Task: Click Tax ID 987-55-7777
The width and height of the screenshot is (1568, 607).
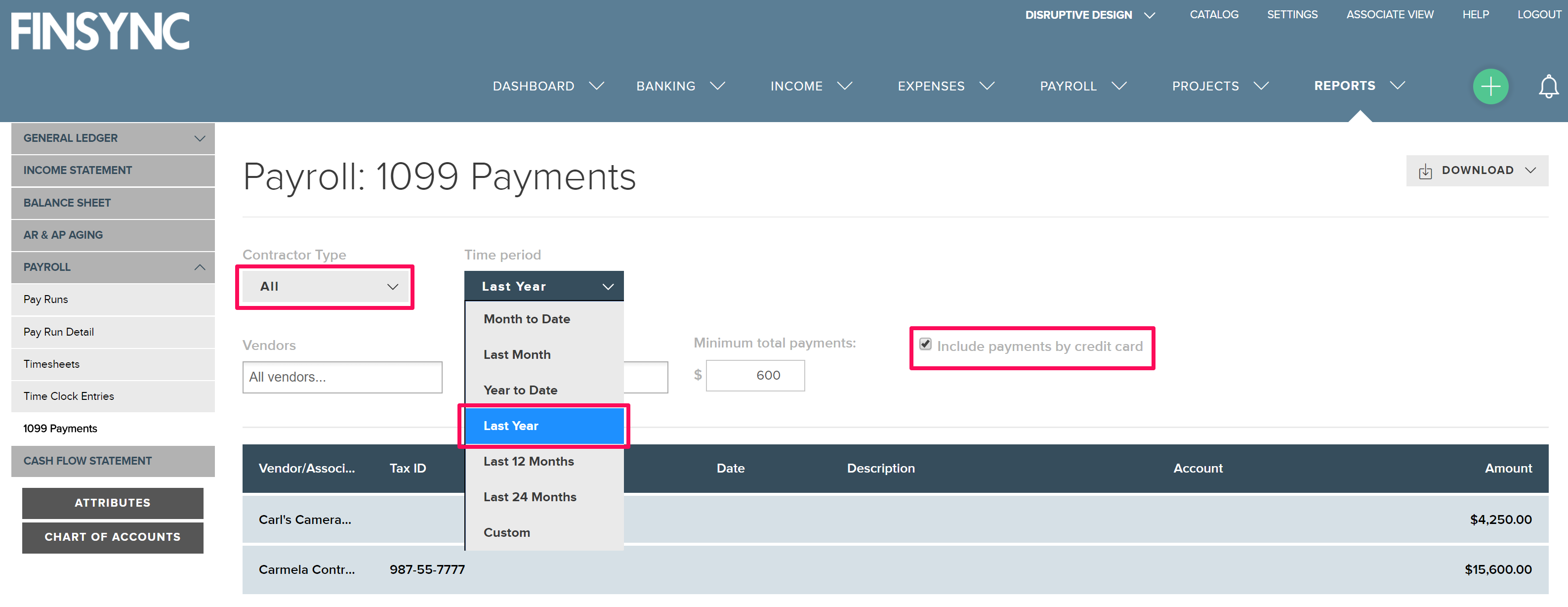Action: [x=427, y=570]
